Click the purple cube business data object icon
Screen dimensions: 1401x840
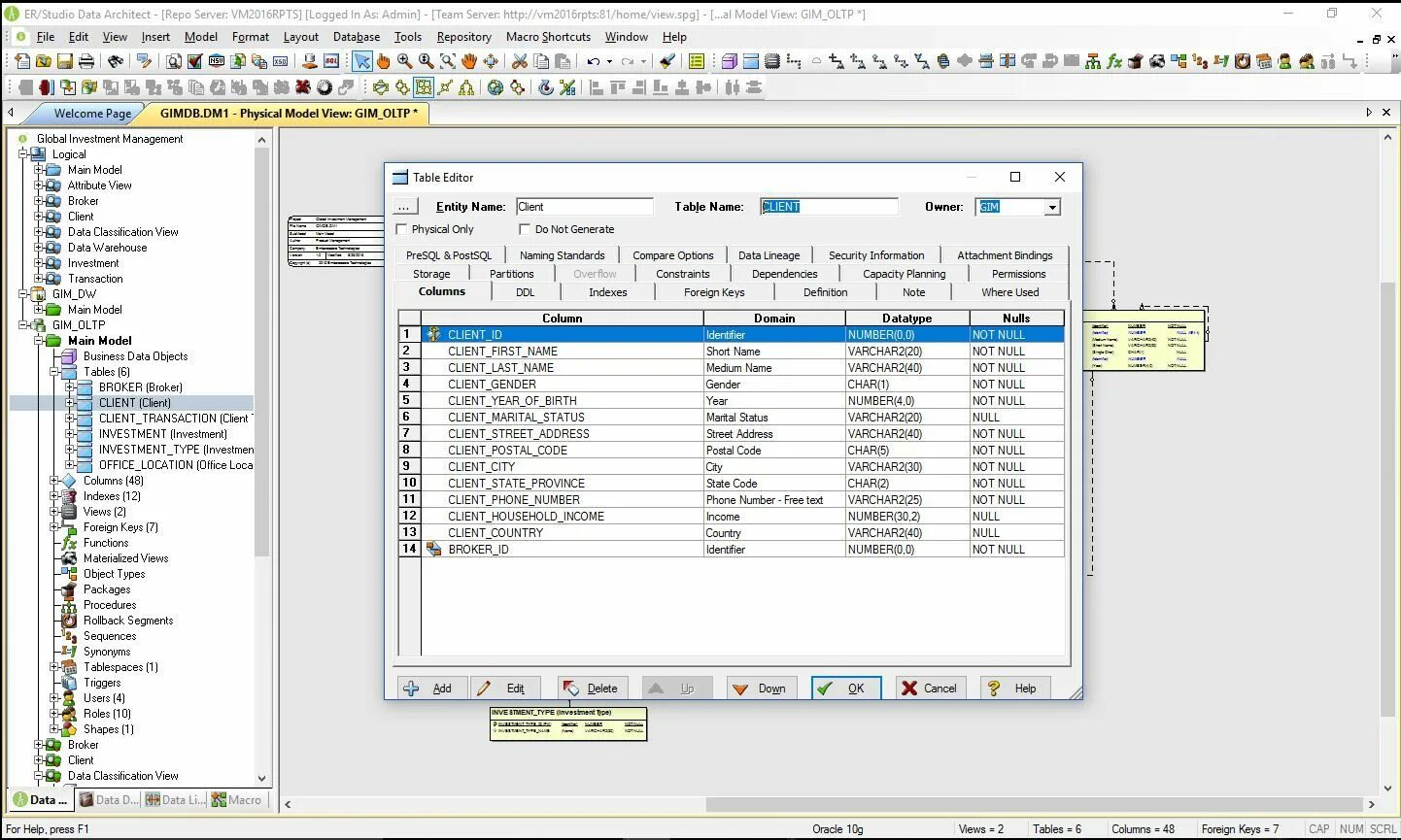(729, 61)
